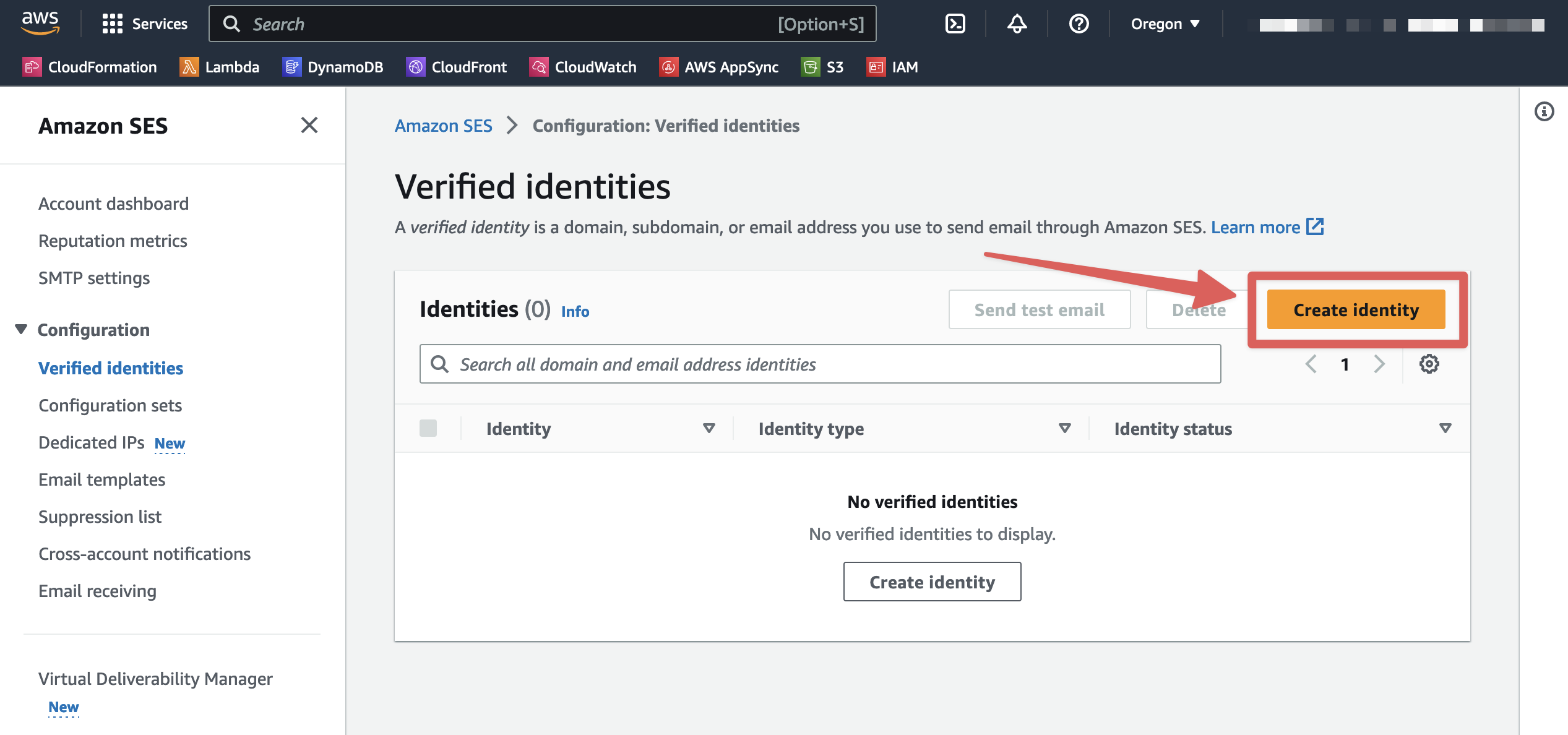
Task: Sort by Identity status column
Action: (x=1445, y=428)
